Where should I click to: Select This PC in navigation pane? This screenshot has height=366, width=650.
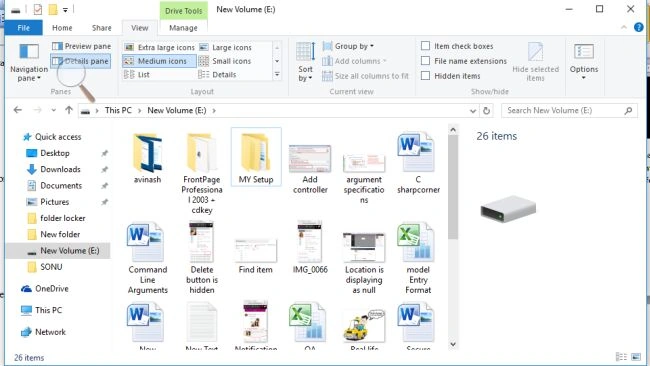coord(41,310)
